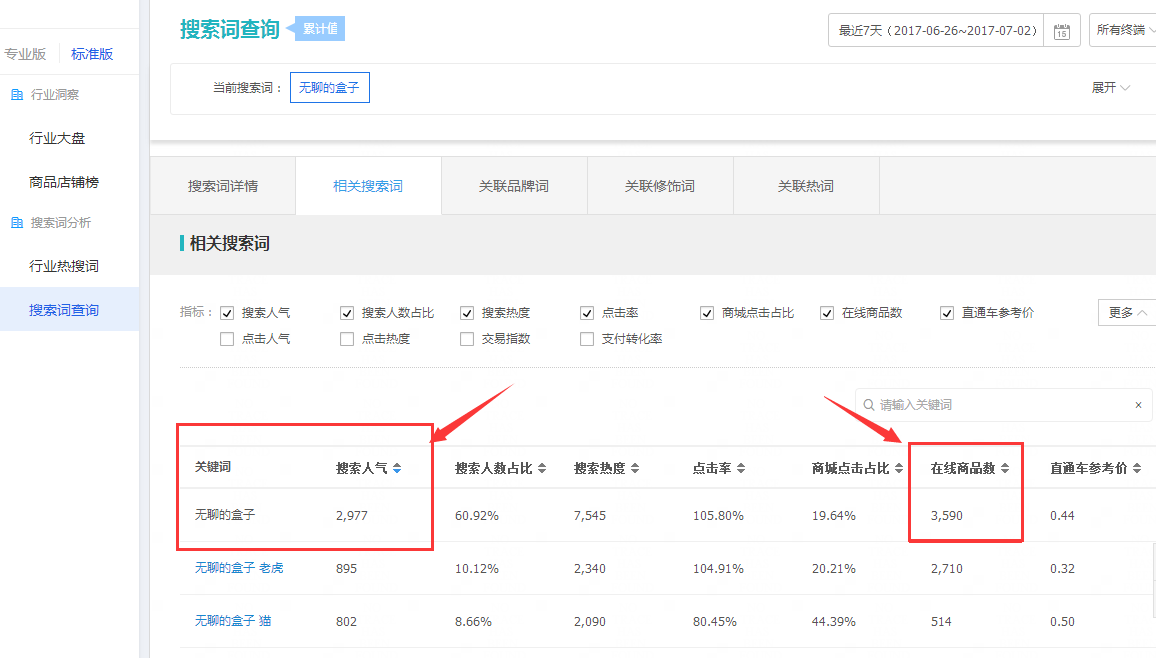The height and width of the screenshot is (658, 1156).
Task: Open the calendar date picker icon
Action: coord(1062,30)
